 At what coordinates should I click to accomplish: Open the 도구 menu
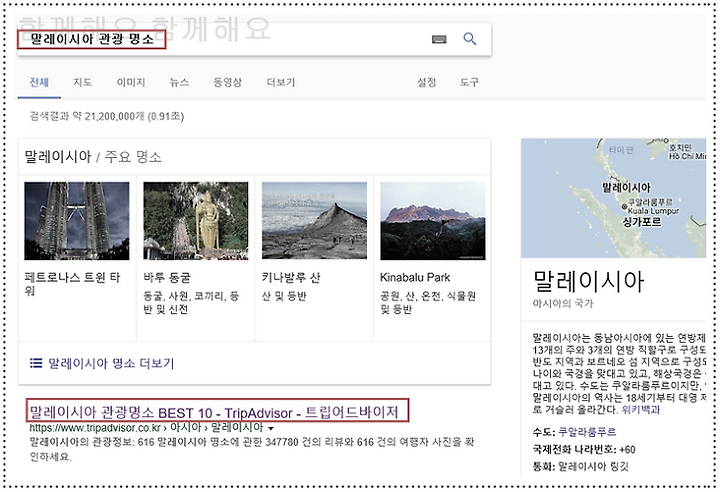[x=469, y=82]
